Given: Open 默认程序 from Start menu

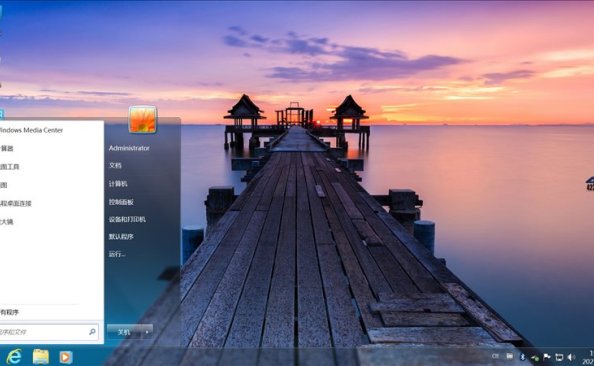Looking at the screenshot, I should 121,237.
